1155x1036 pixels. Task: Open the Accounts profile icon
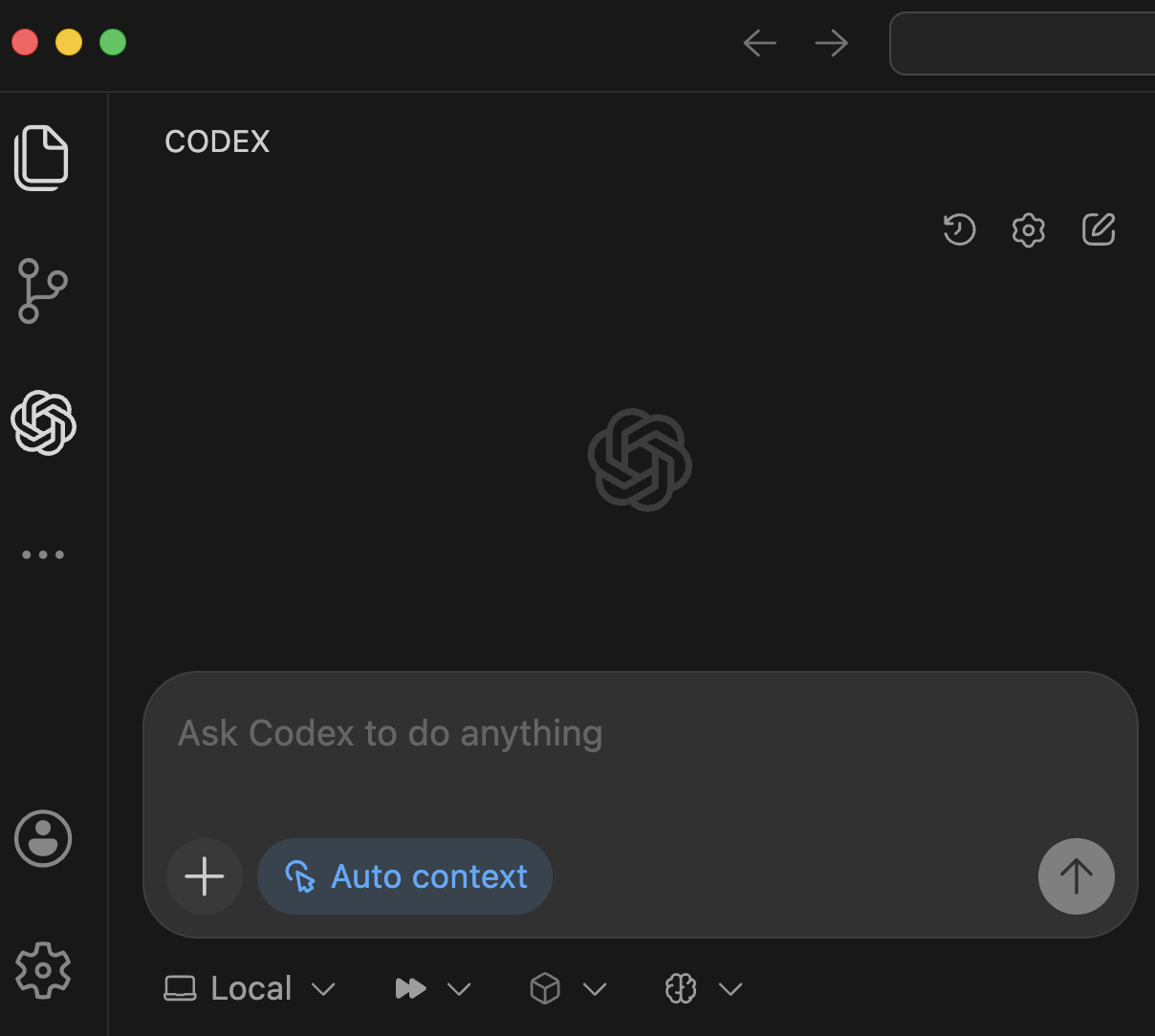coord(43,839)
